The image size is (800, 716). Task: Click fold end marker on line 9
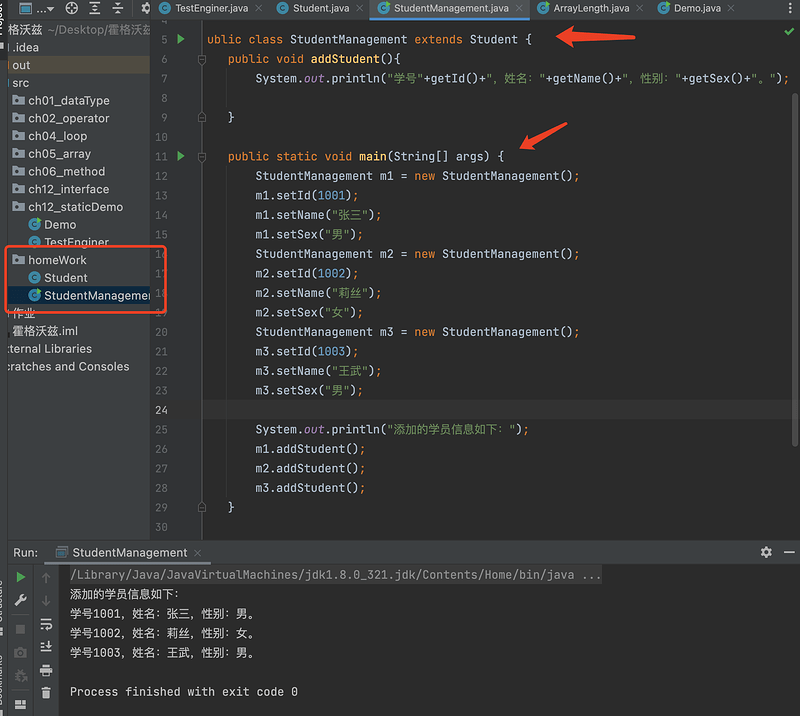[202, 117]
